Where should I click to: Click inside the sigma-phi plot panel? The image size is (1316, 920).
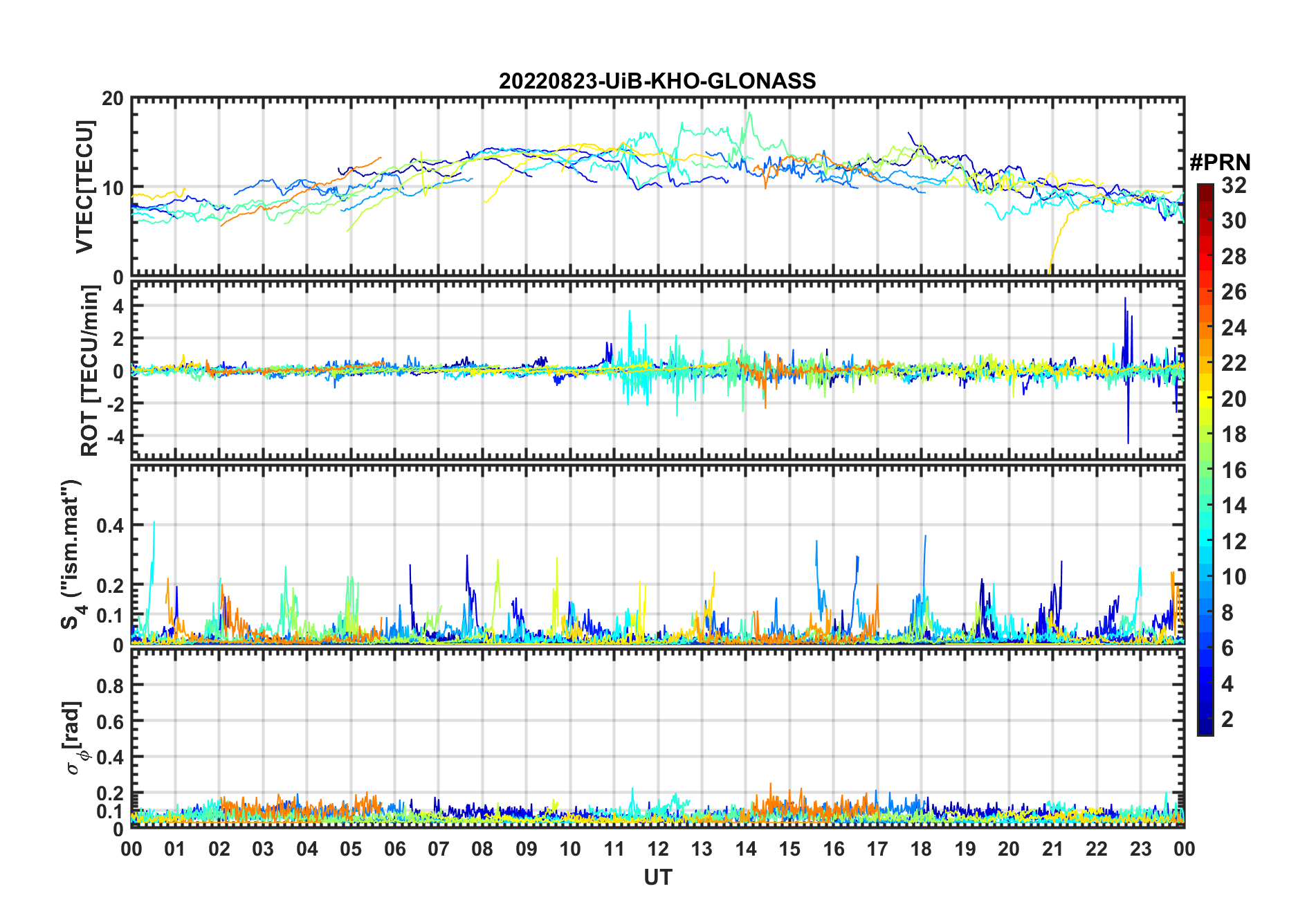click(657, 738)
